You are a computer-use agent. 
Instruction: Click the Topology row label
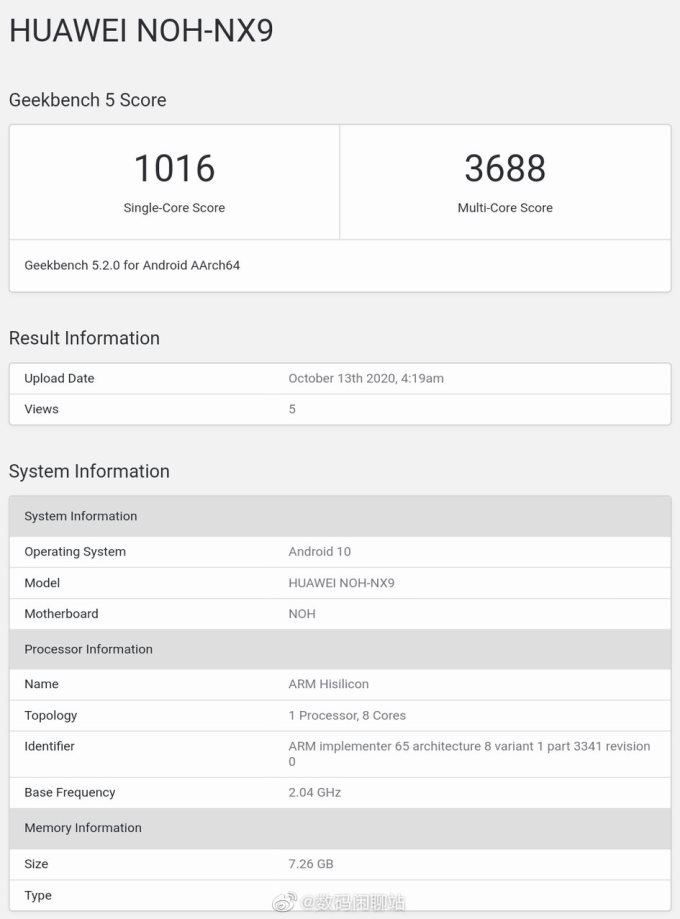pos(50,716)
